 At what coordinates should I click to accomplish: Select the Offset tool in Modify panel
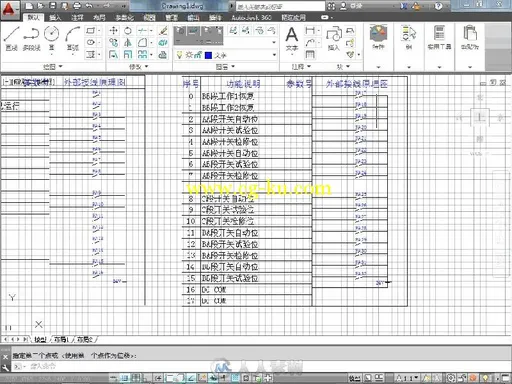point(163,55)
